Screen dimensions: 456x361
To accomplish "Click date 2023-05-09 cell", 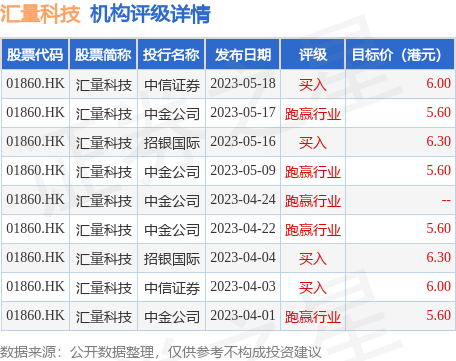I will [243, 170].
